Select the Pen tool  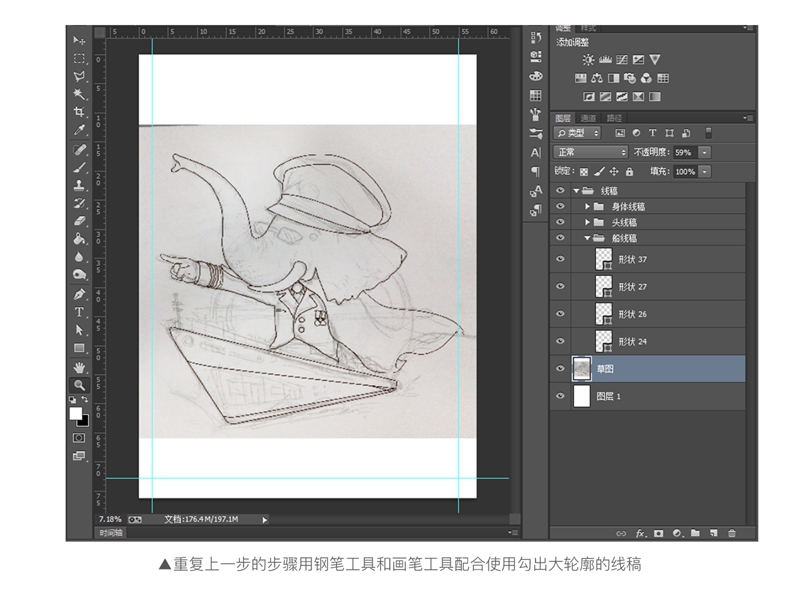[79, 294]
